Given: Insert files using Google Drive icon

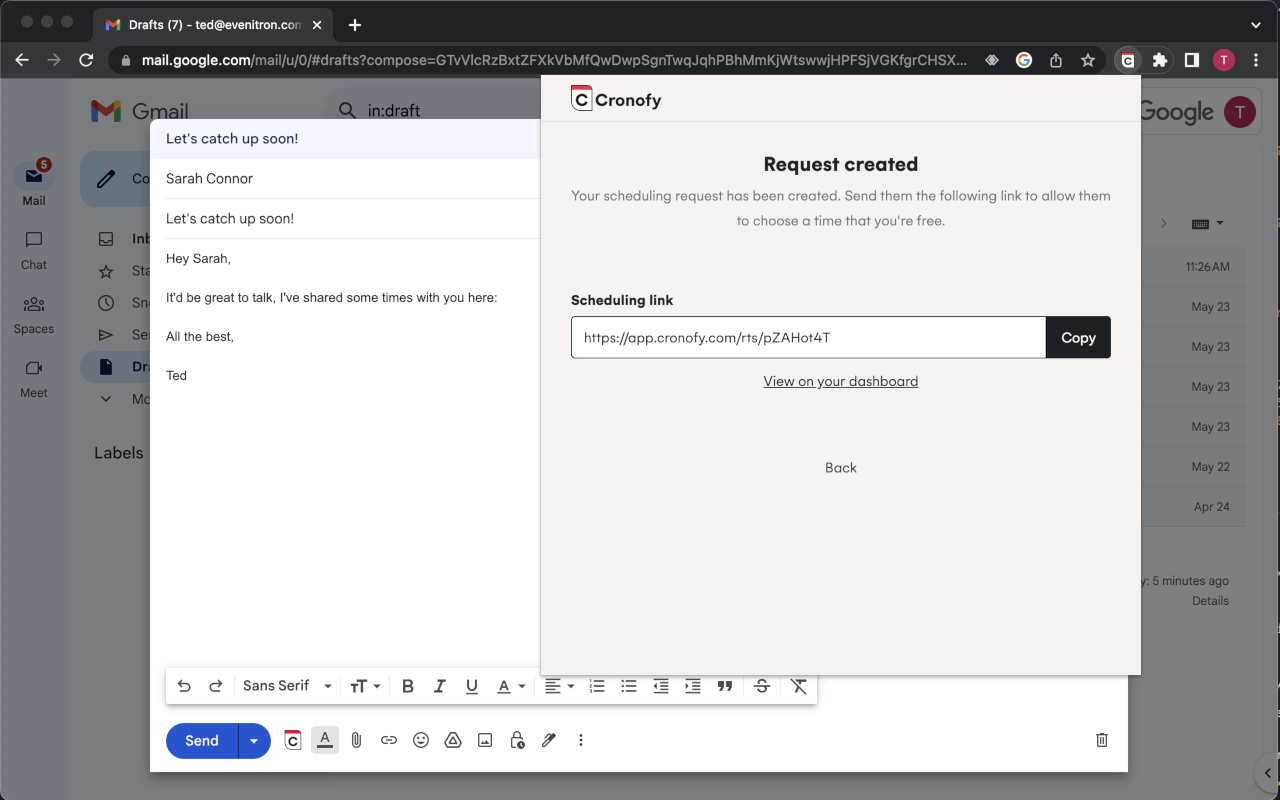Looking at the screenshot, I should (453, 740).
